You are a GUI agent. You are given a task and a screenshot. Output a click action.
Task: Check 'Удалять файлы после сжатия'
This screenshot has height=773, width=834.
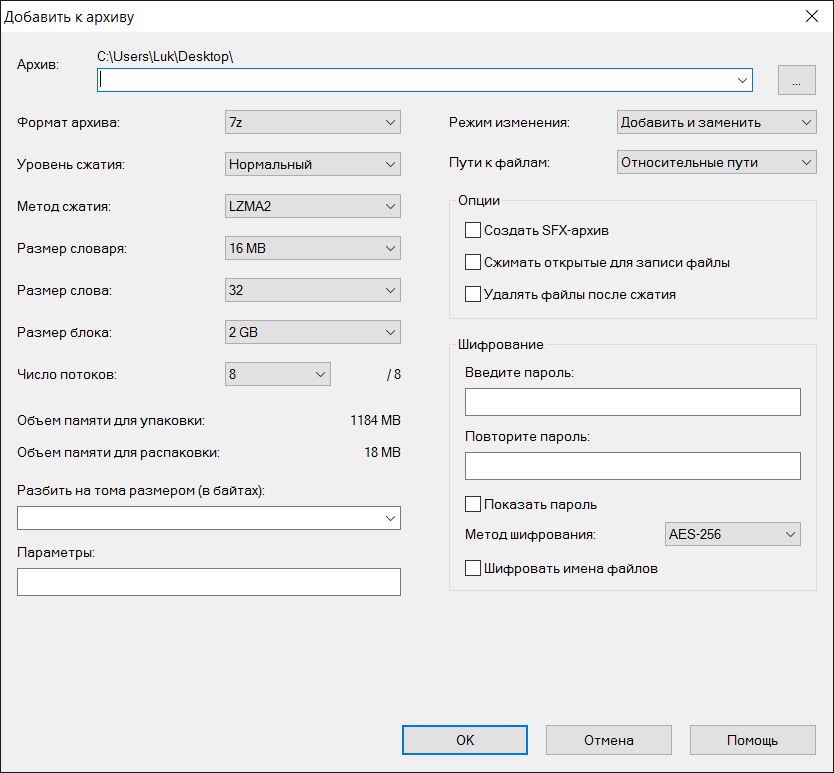[x=473, y=294]
